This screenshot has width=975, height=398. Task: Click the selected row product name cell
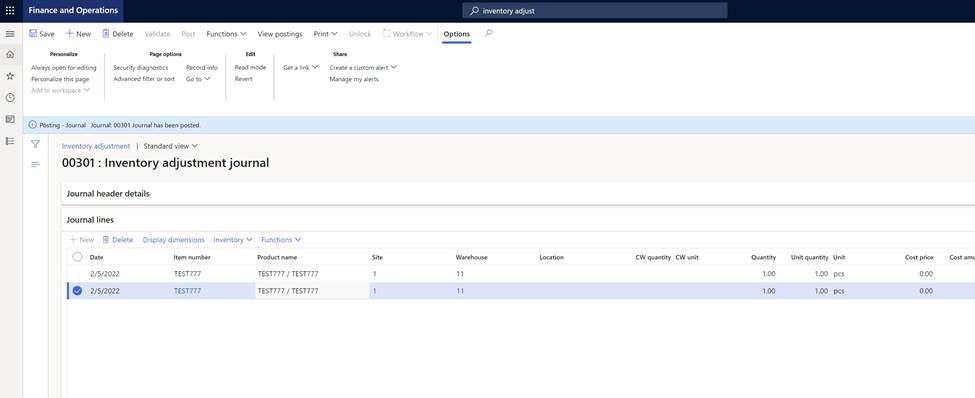coord(312,290)
